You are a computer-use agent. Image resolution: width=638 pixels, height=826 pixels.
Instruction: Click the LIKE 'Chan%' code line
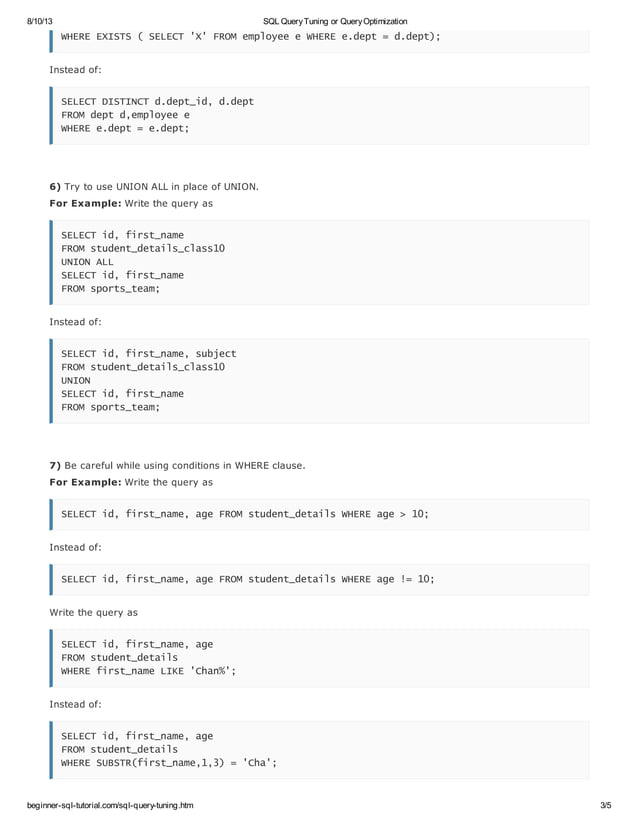(149, 671)
